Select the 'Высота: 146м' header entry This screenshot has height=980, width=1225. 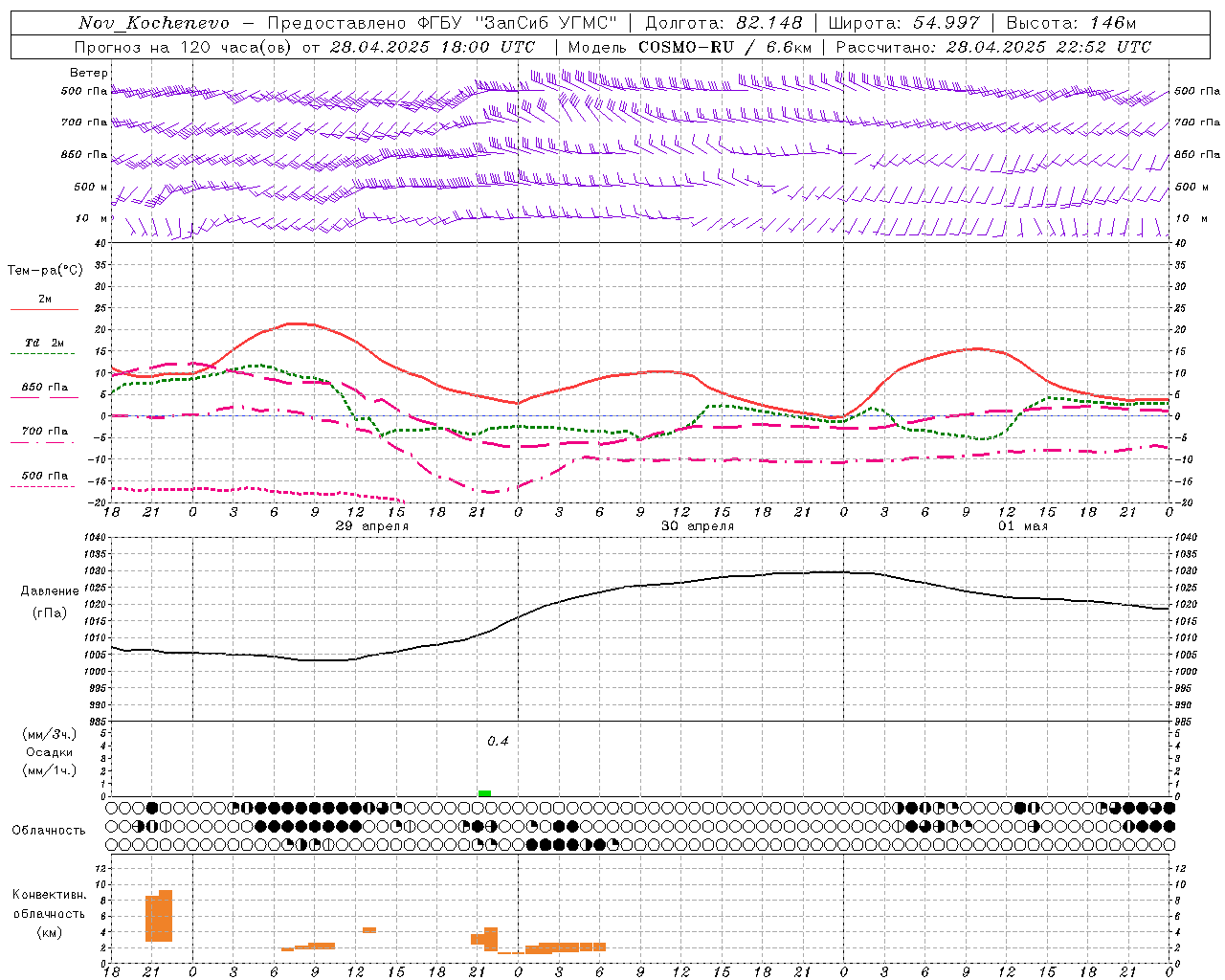click(1071, 23)
